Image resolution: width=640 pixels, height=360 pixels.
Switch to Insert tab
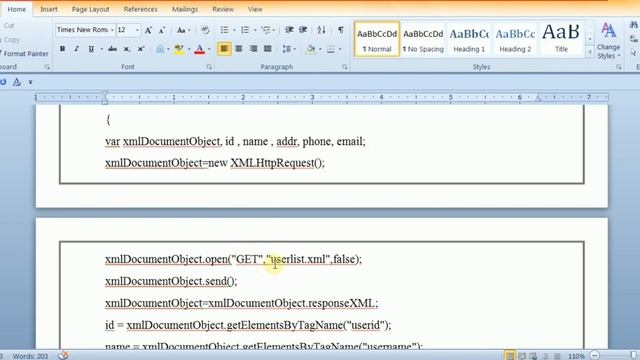click(49, 9)
